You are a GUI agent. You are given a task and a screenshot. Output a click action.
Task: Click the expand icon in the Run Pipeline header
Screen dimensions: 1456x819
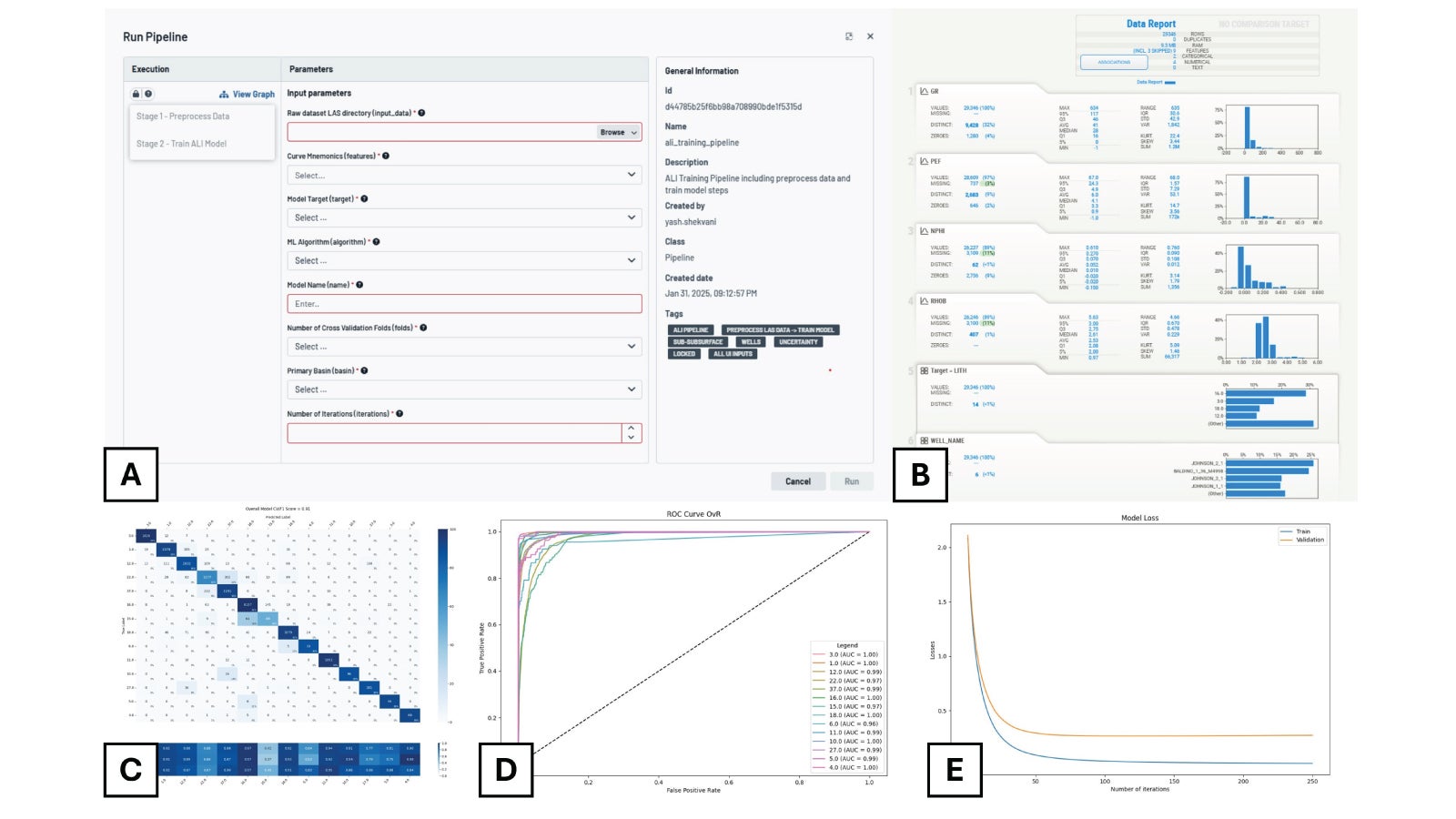pos(847,35)
